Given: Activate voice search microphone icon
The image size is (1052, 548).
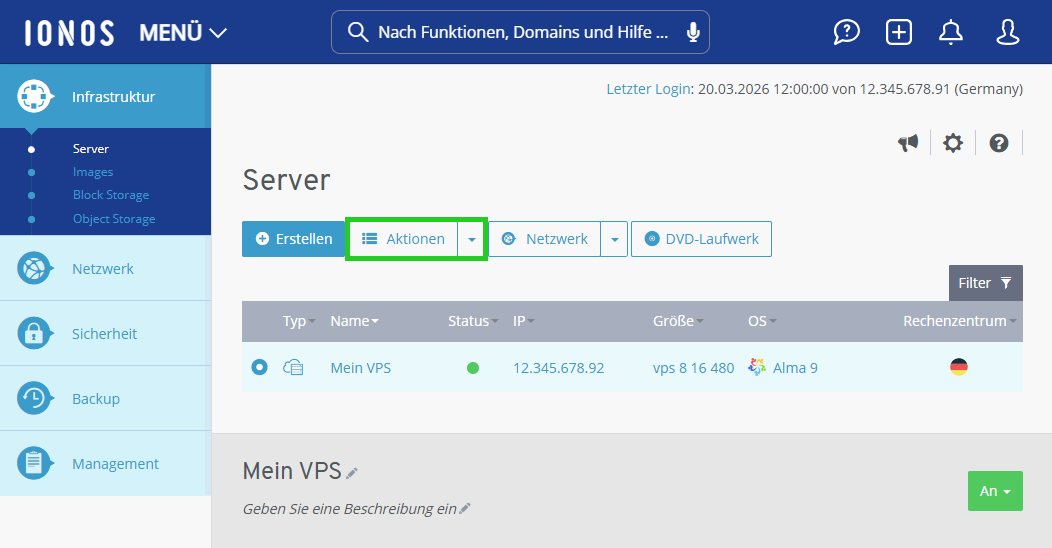Looking at the screenshot, I should (x=693, y=32).
